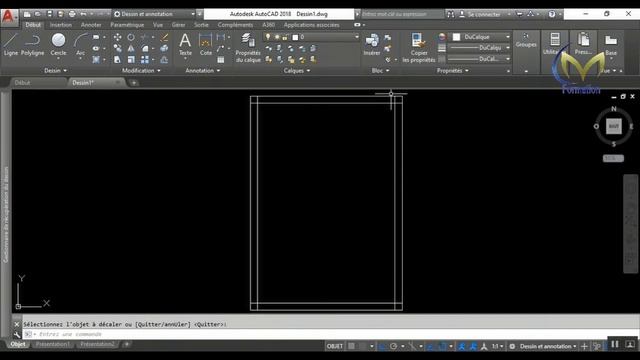Expand the Modification panel
Image resolution: width=640 pixels, height=360 pixels.
click(141, 71)
